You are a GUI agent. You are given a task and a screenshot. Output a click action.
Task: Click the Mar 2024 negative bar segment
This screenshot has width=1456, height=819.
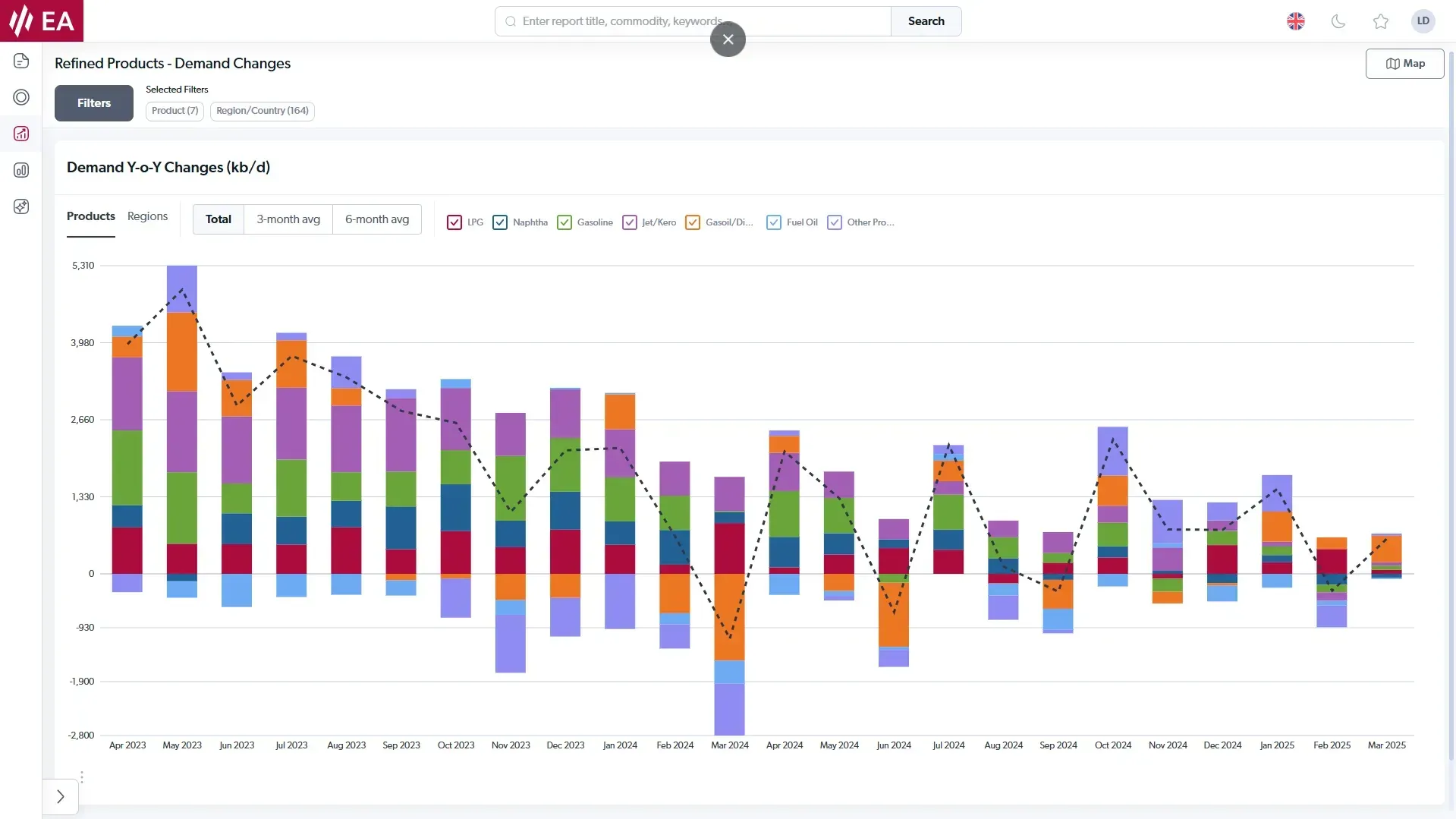click(x=729, y=654)
